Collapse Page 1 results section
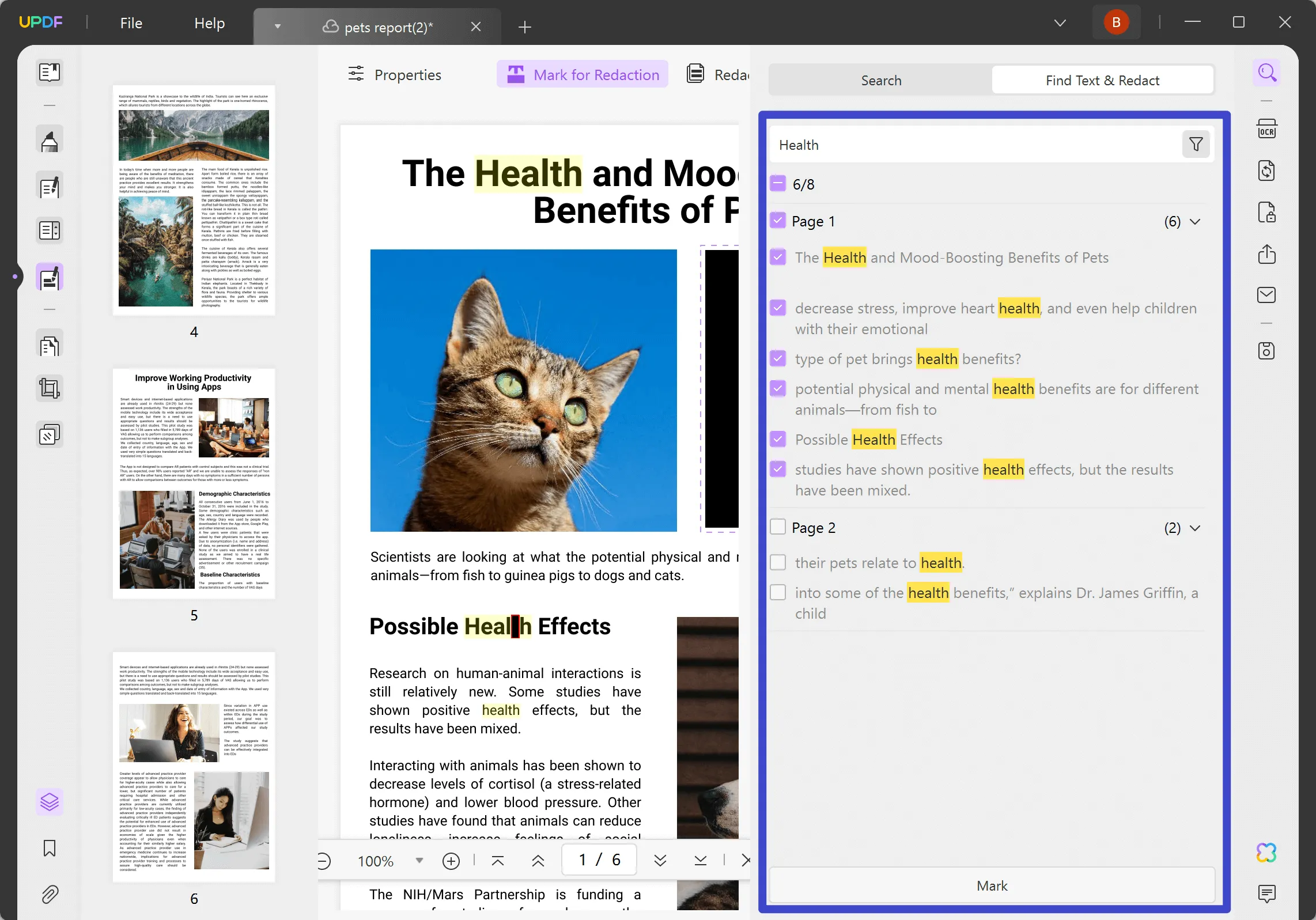The image size is (1316, 920). click(x=1197, y=221)
